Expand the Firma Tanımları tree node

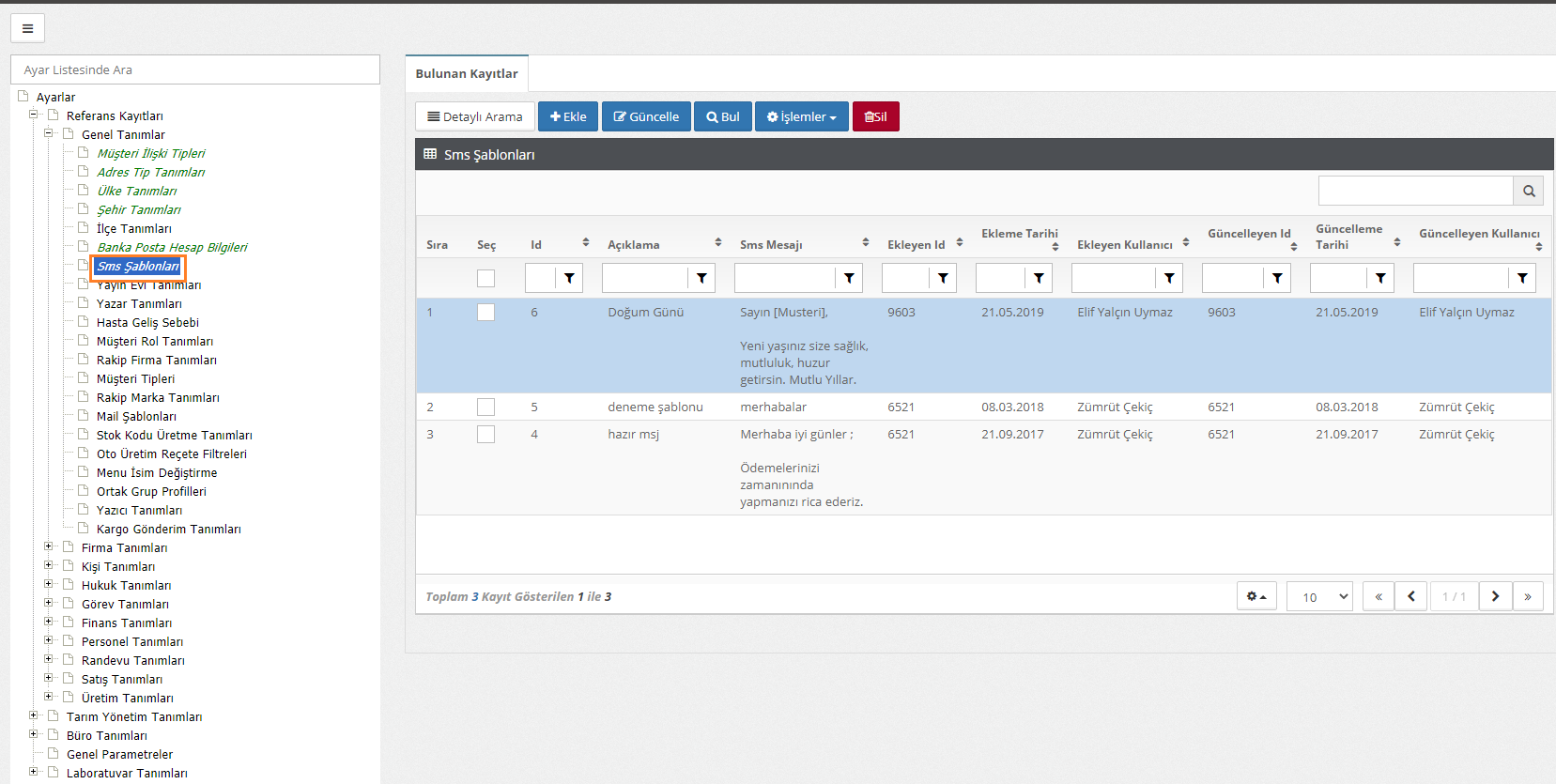coord(49,546)
